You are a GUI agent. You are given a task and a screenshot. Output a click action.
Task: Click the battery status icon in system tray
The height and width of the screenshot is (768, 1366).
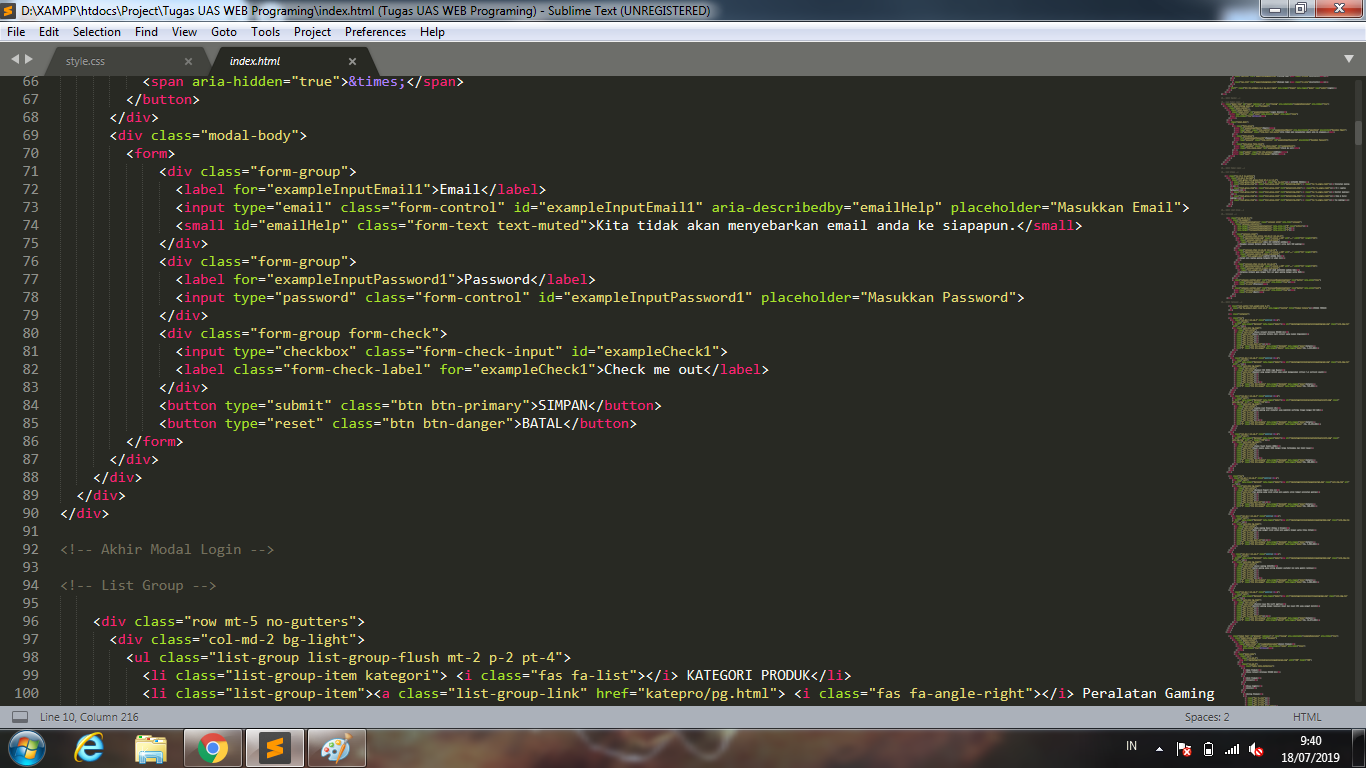point(1208,748)
